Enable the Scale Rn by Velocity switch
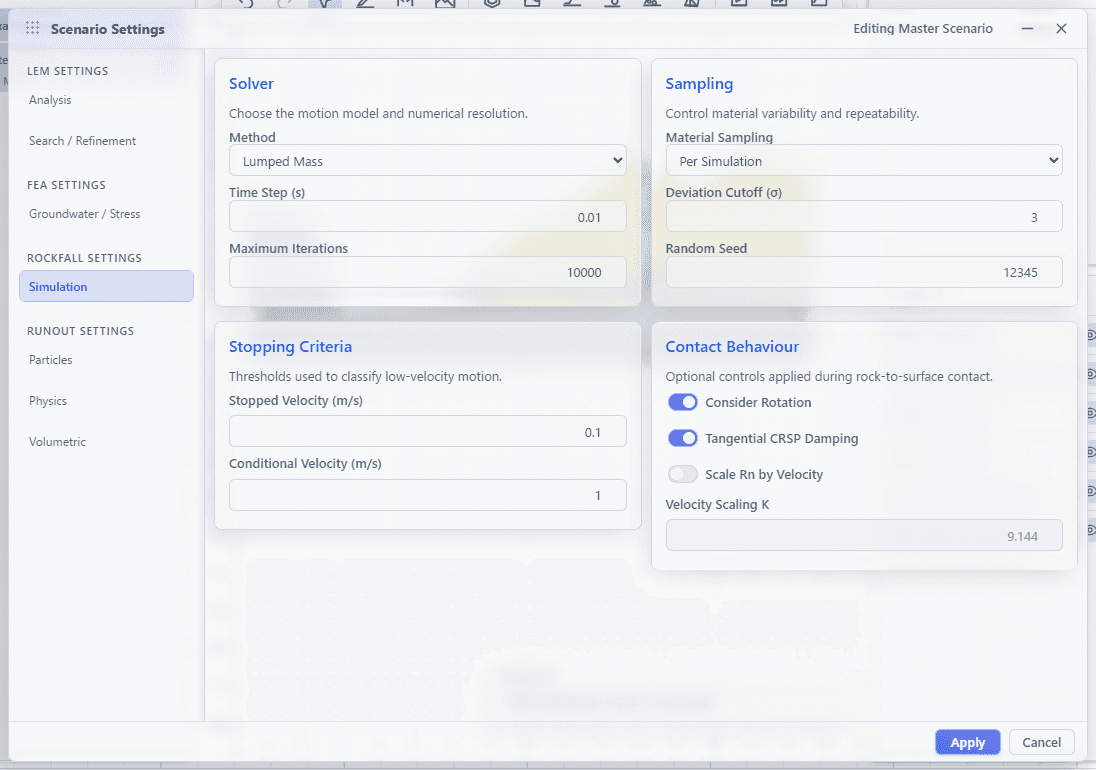The height and width of the screenshot is (770, 1096). click(x=682, y=474)
